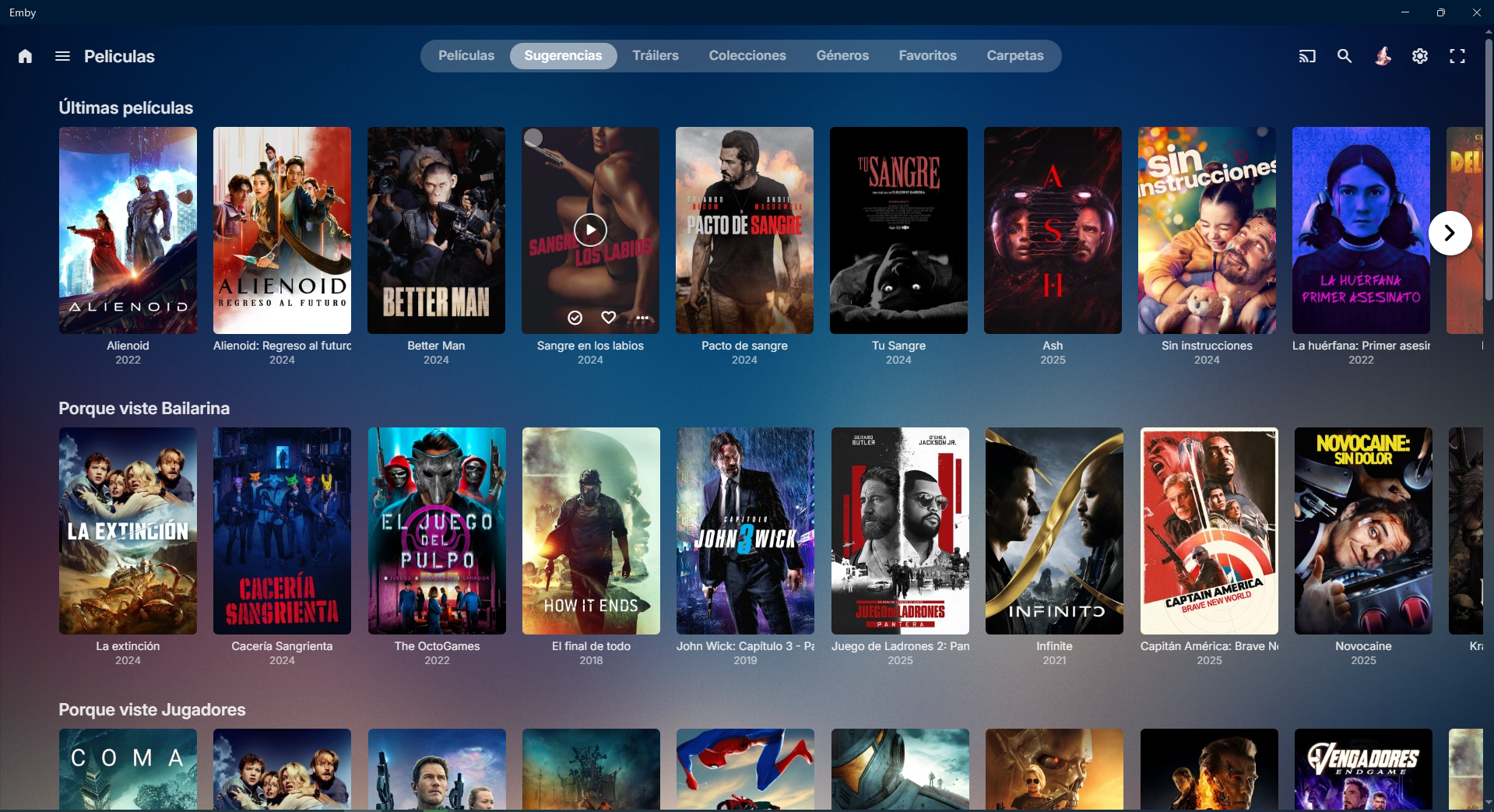Favorite Sangre en los labios with heart

click(609, 318)
